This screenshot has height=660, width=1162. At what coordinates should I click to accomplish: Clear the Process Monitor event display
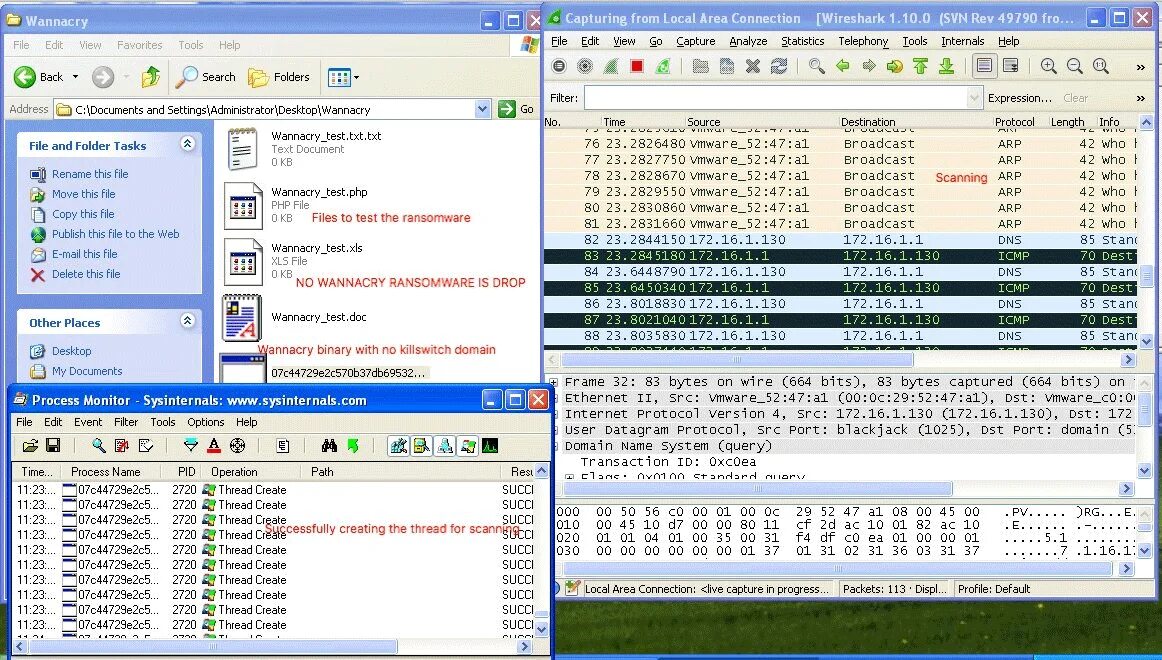point(146,445)
